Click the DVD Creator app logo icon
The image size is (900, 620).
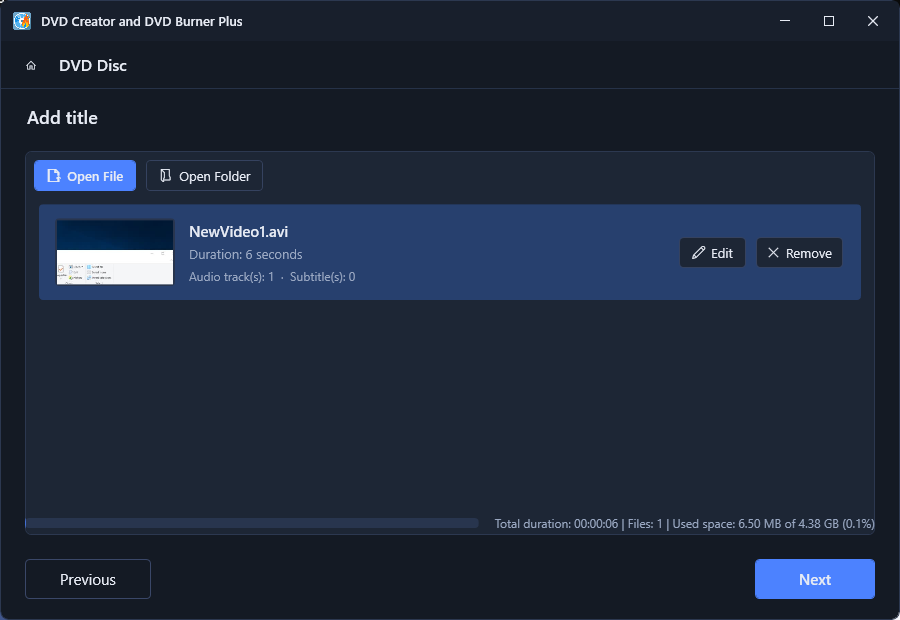[22, 21]
